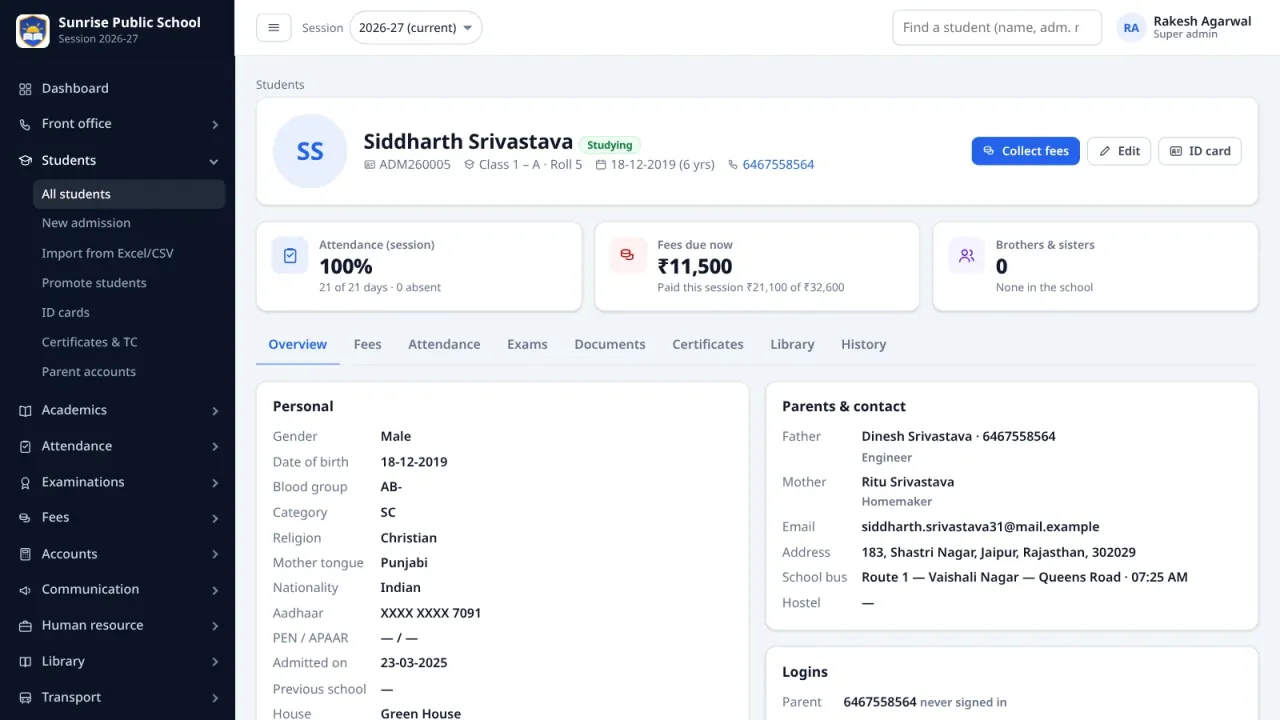Open the History tab
The image size is (1280, 720).
[863, 344]
